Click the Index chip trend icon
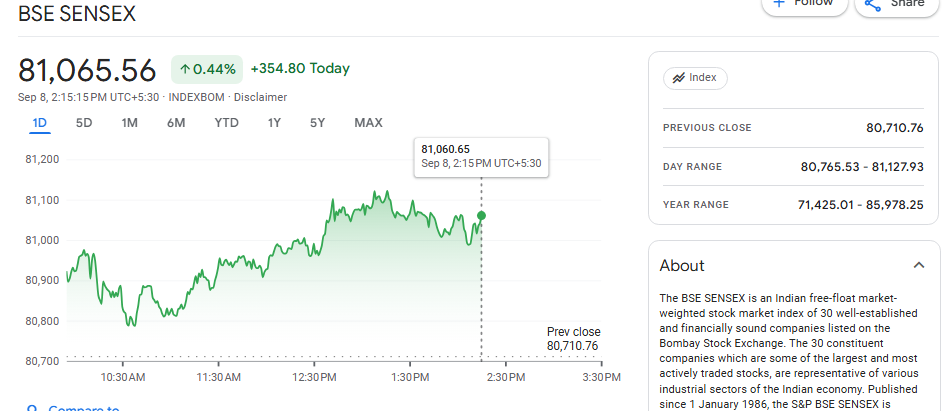 [678, 78]
